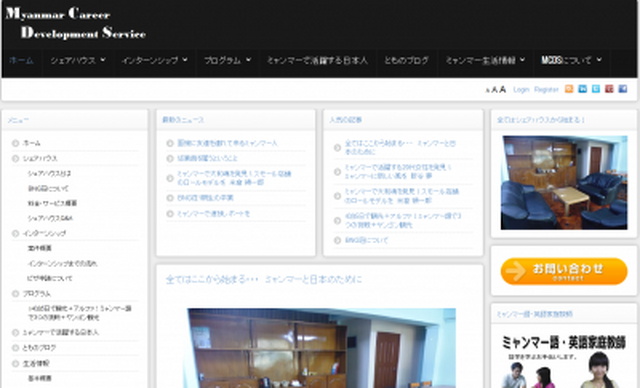This screenshot has width=640, height=388.
Task: Open the share house living room thumbnail
Action: (x=564, y=182)
